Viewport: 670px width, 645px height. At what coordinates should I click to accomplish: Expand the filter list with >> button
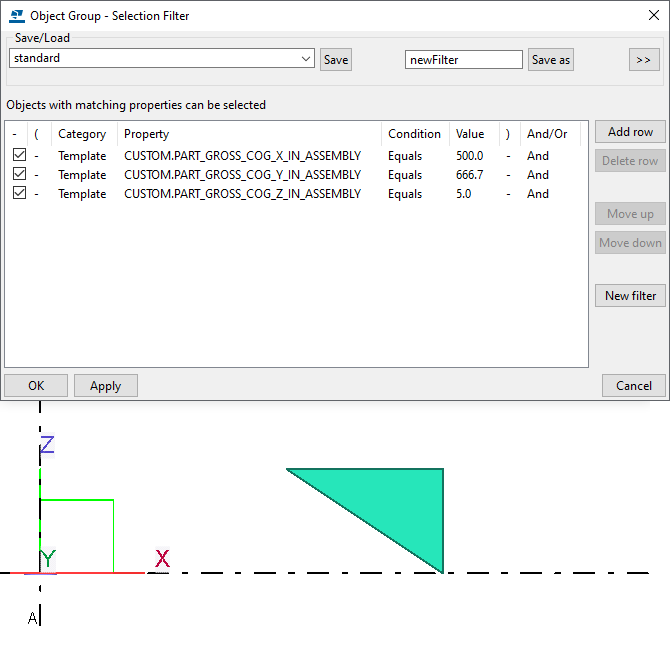(x=643, y=60)
